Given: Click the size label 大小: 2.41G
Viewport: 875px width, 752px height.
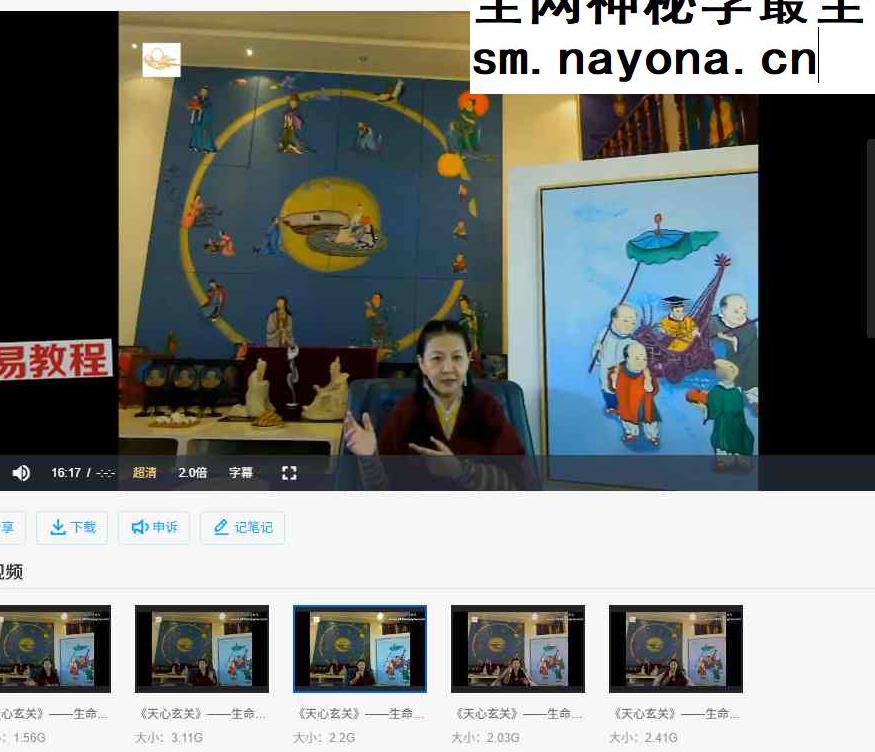Looking at the screenshot, I should 643,737.
